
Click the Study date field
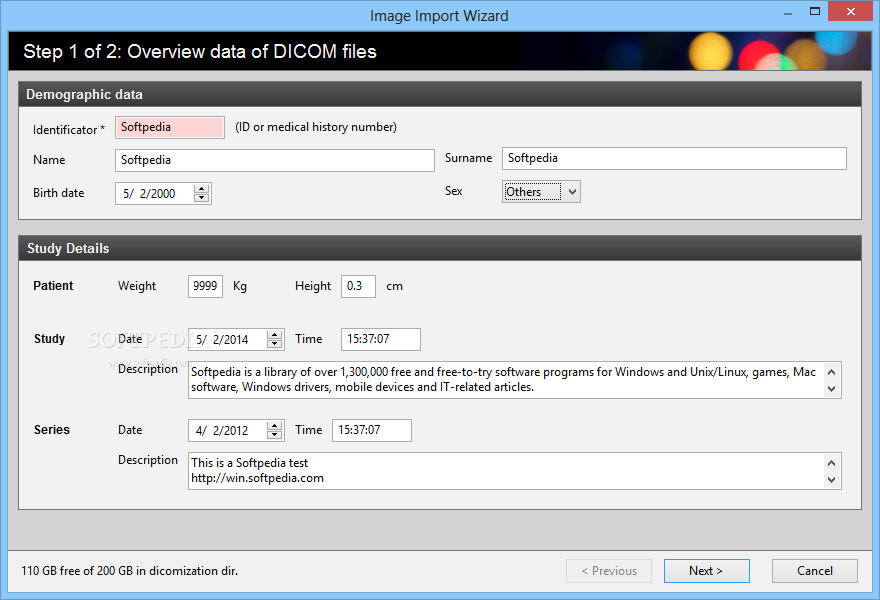click(x=236, y=340)
